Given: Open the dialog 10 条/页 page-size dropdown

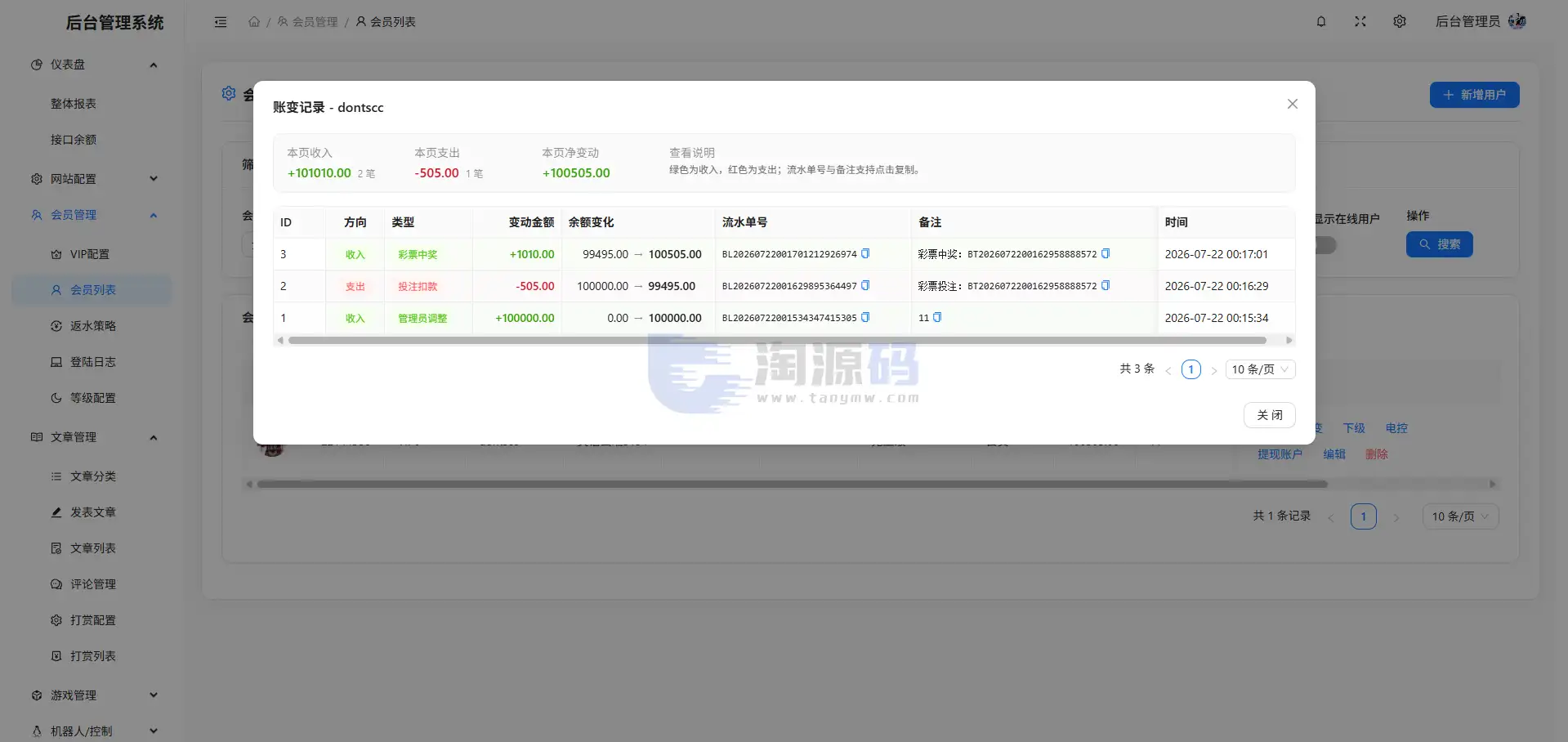Looking at the screenshot, I should tap(1260, 369).
